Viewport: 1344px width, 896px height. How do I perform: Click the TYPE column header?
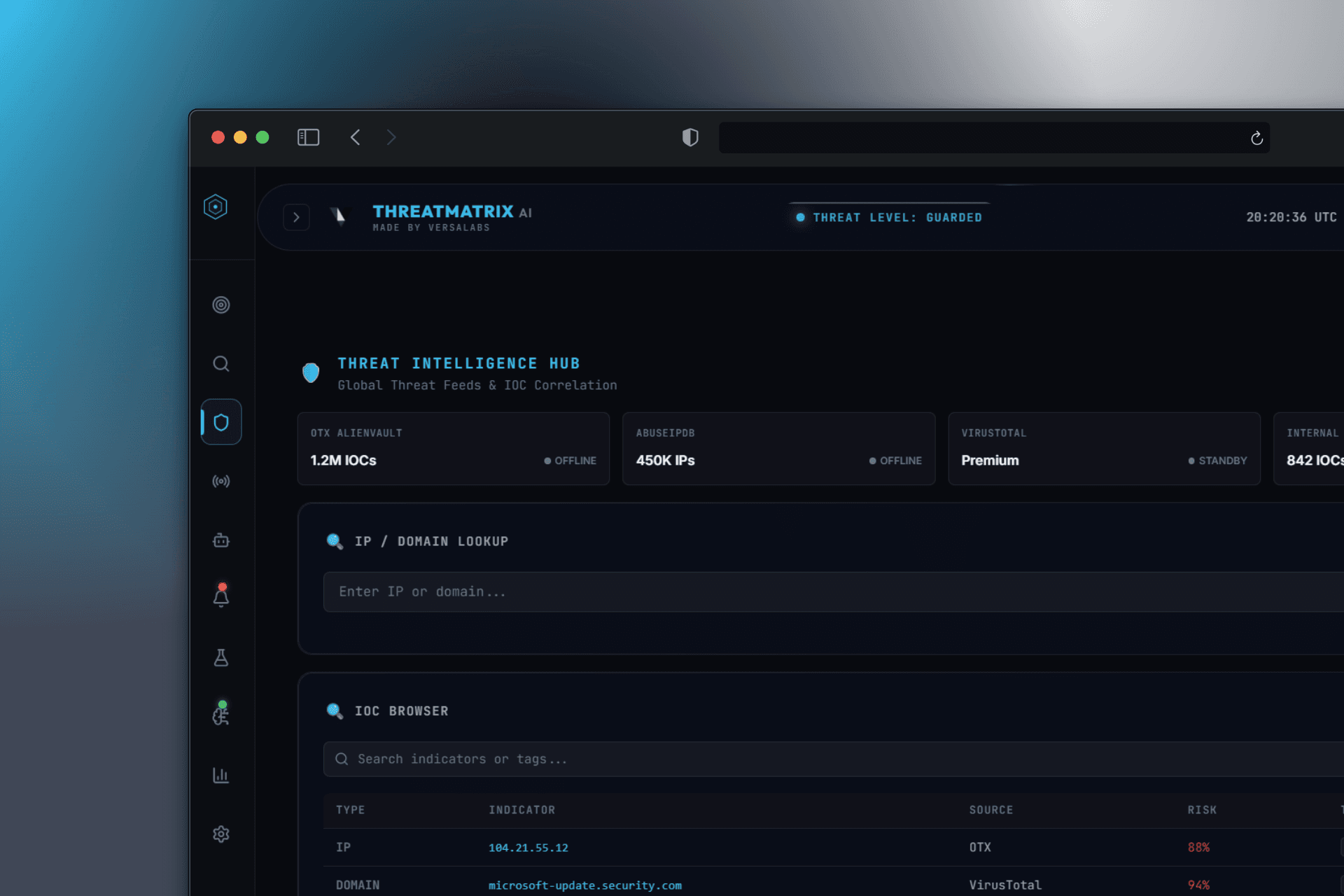(x=350, y=810)
